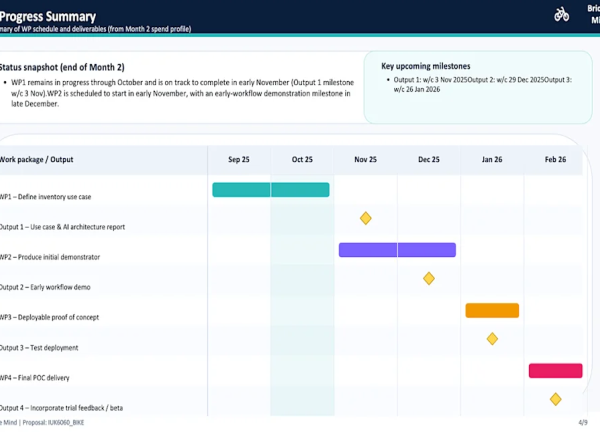
Task: Select the Output 2 early workflow demo diamond
Action: 429,279
